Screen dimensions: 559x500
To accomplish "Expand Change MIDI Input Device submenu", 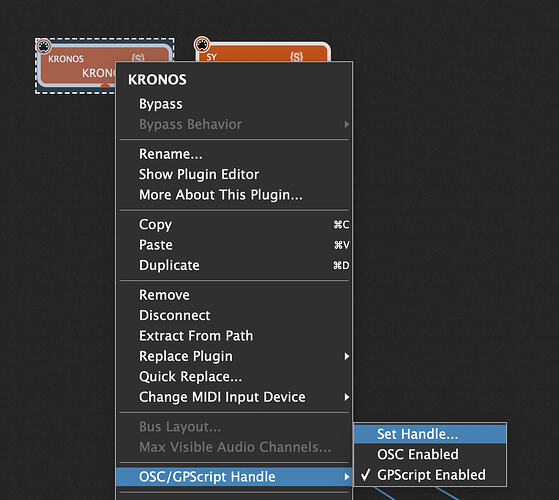I will (x=234, y=397).
